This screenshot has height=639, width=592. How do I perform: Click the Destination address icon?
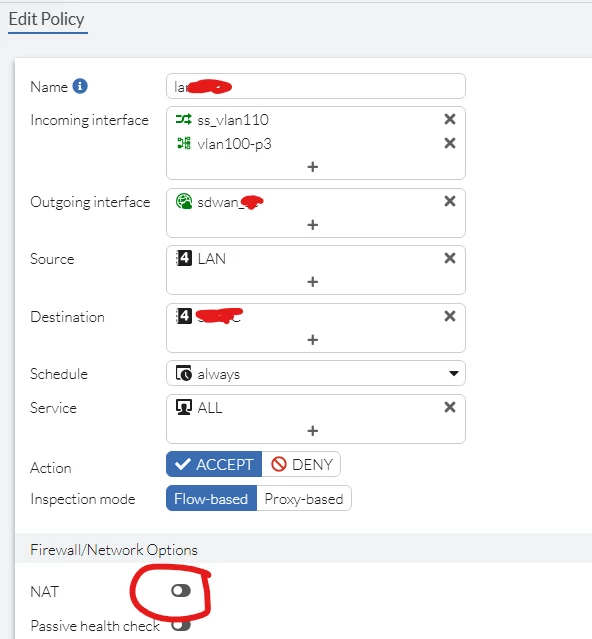coord(184,316)
